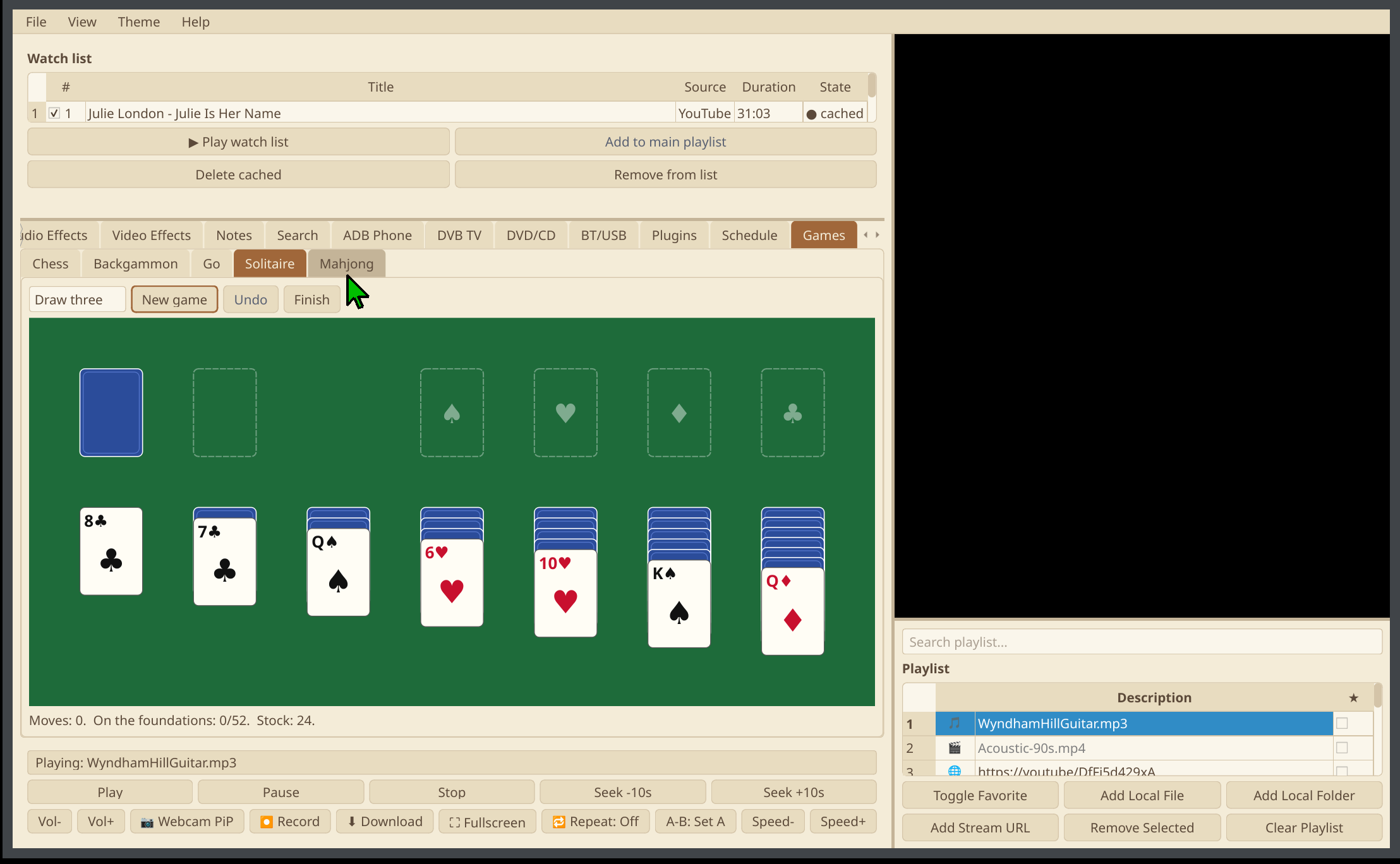
Task: Open the Theme menu
Action: (x=138, y=21)
